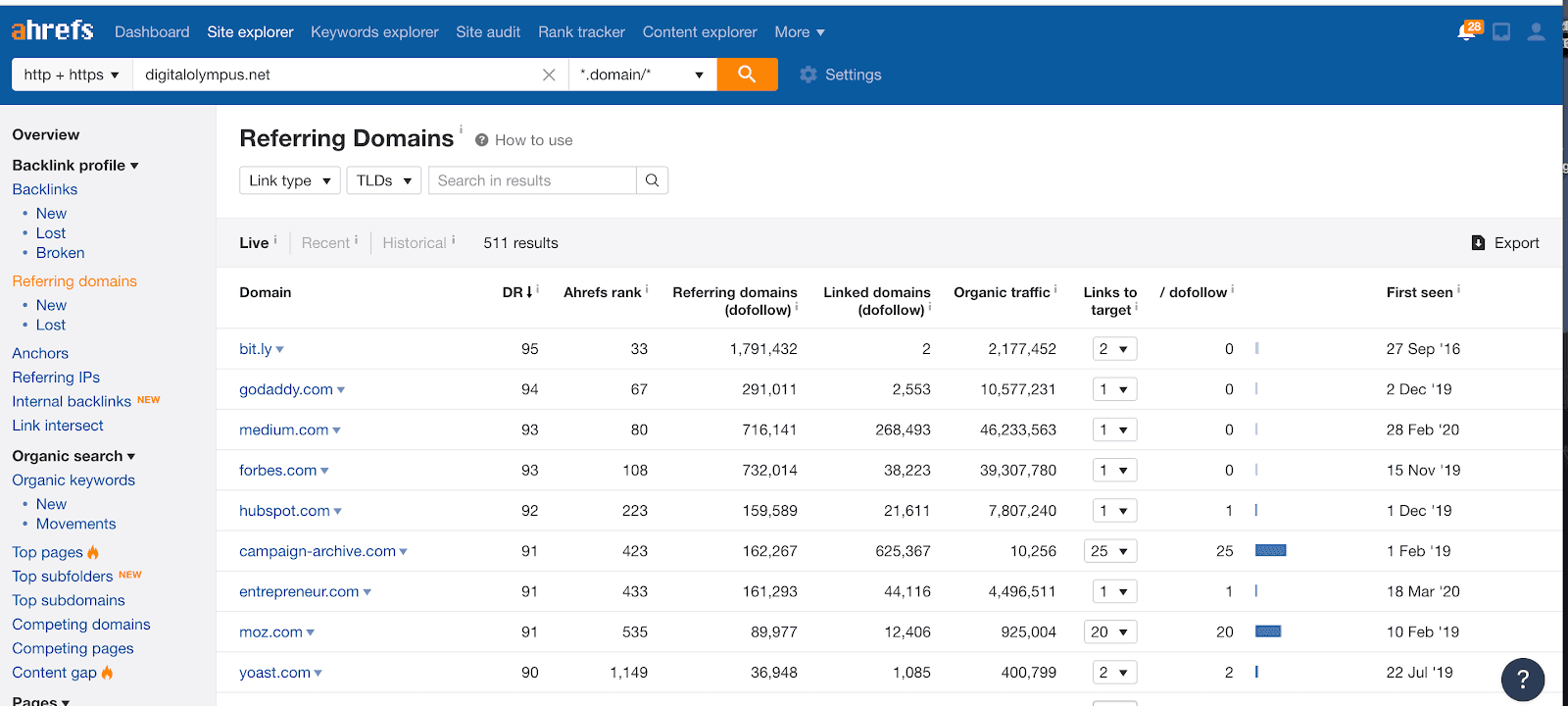Sort by DR column
The image size is (1568, 706).
coord(516,292)
